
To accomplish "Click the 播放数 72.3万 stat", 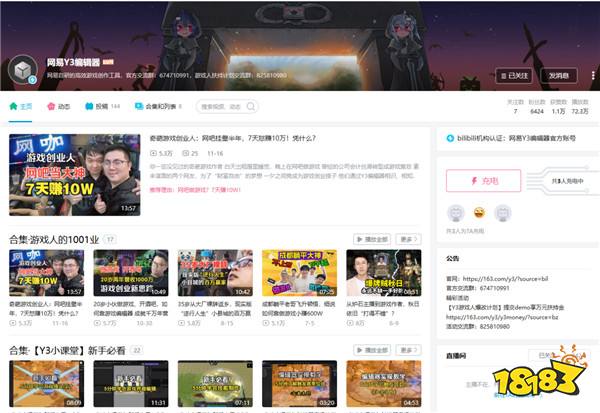I will 580,107.
